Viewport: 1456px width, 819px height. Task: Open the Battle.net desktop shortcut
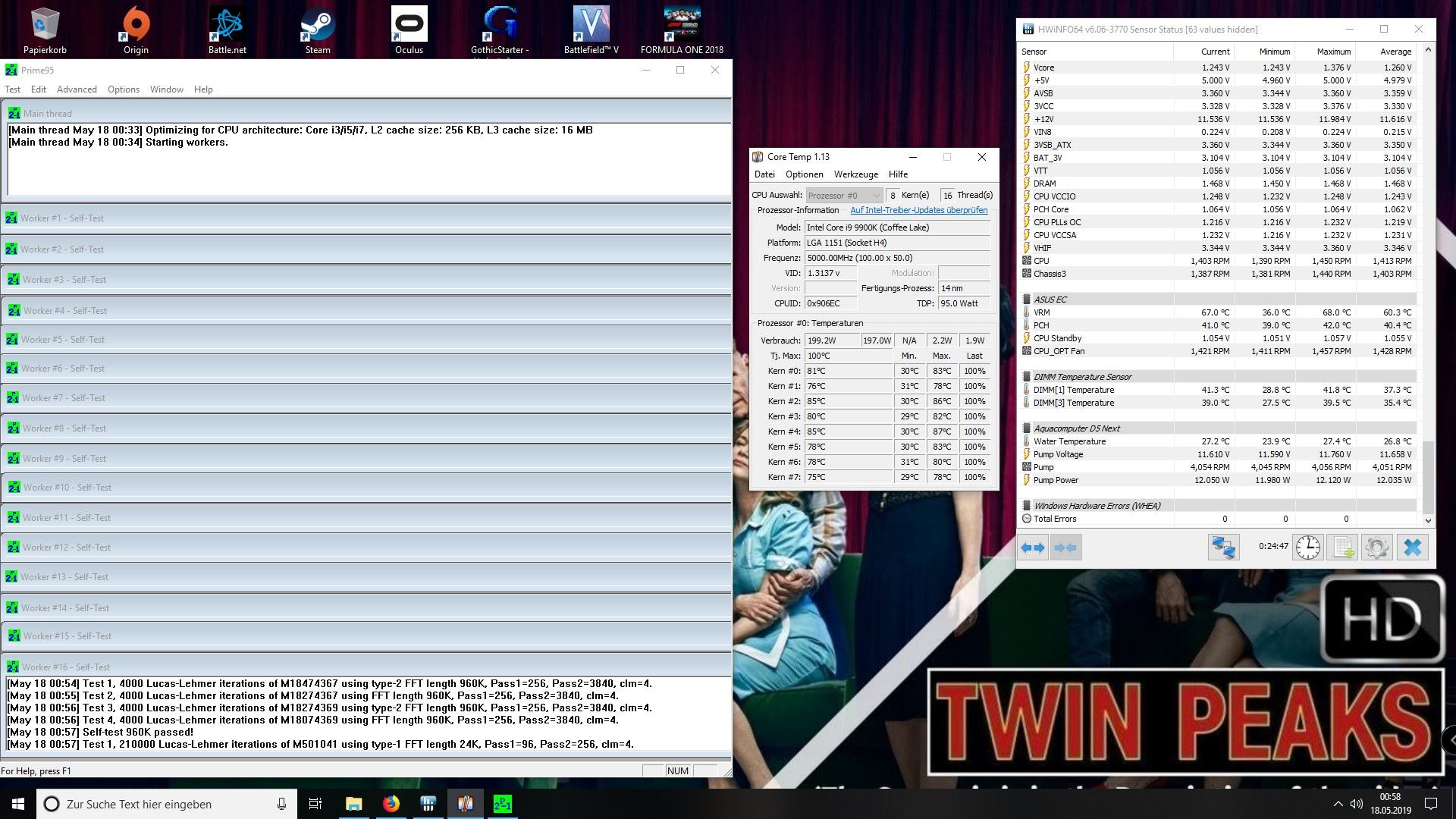tap(227, 30)
